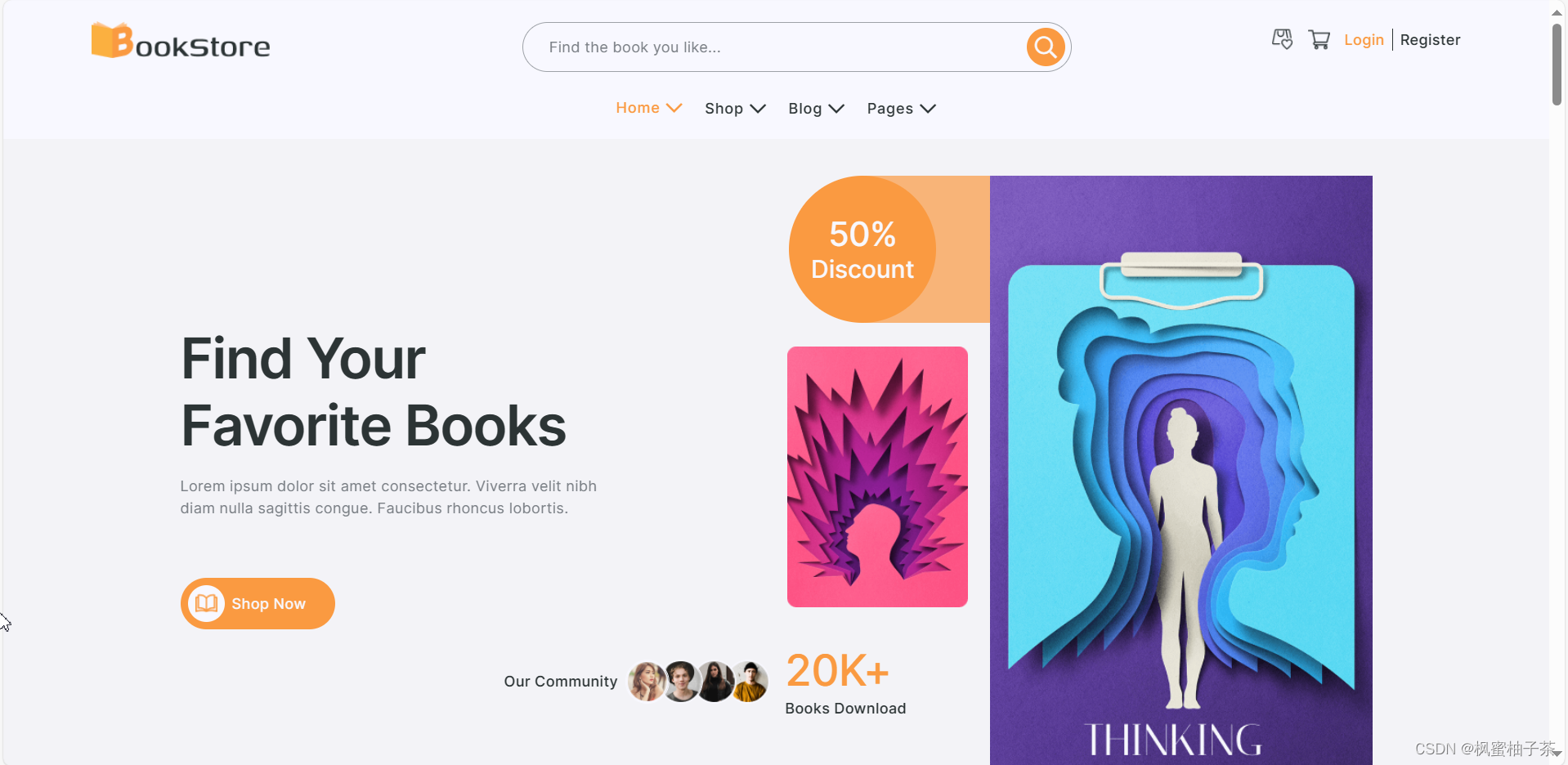Viewport: 1568px width, 765px height.
Task: Open the wishlist heart-book icon
Action: 1282,39
